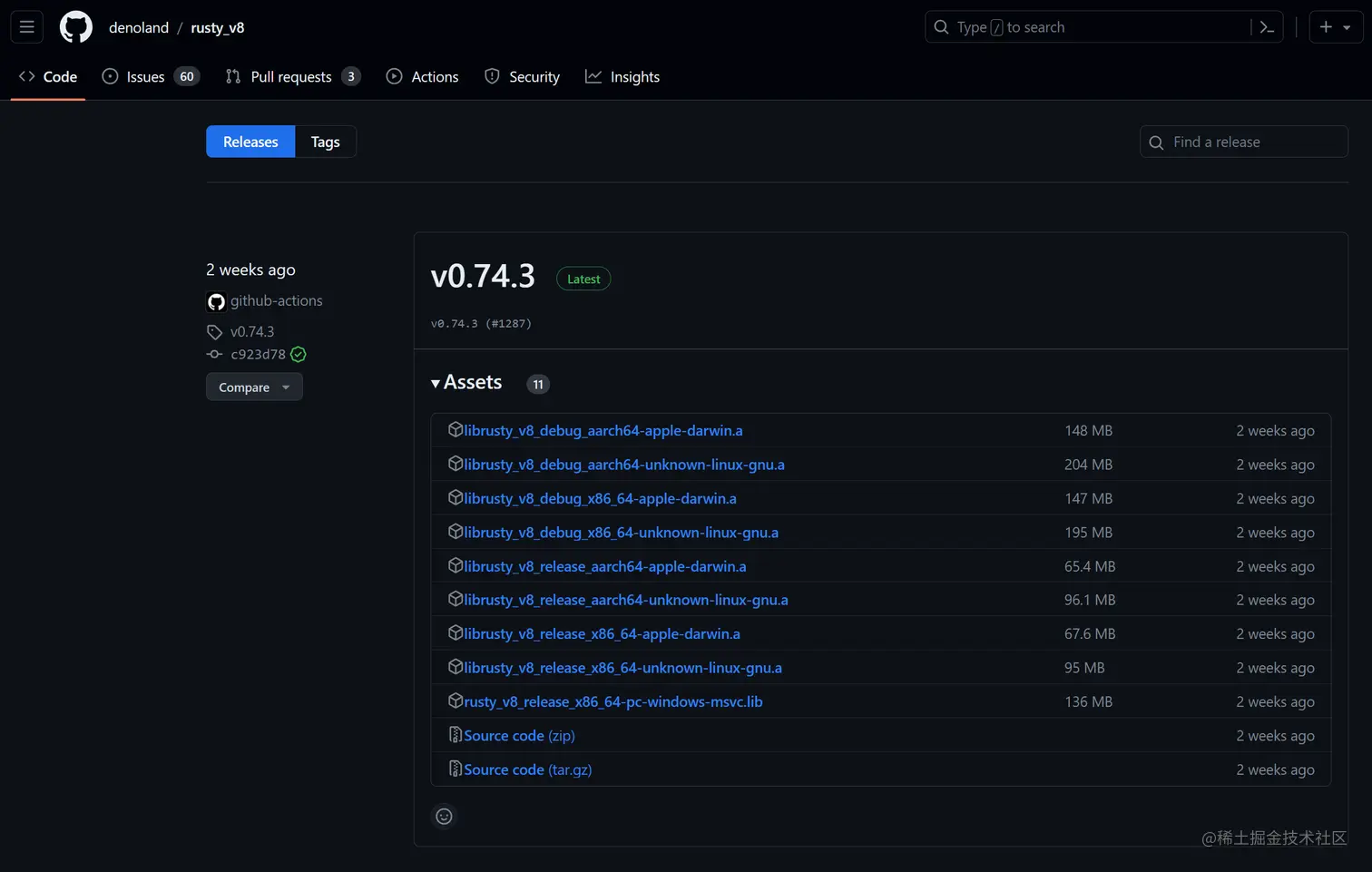Open the Issues tab
The width and height of the screenshot is (1372, 872).
151,77
